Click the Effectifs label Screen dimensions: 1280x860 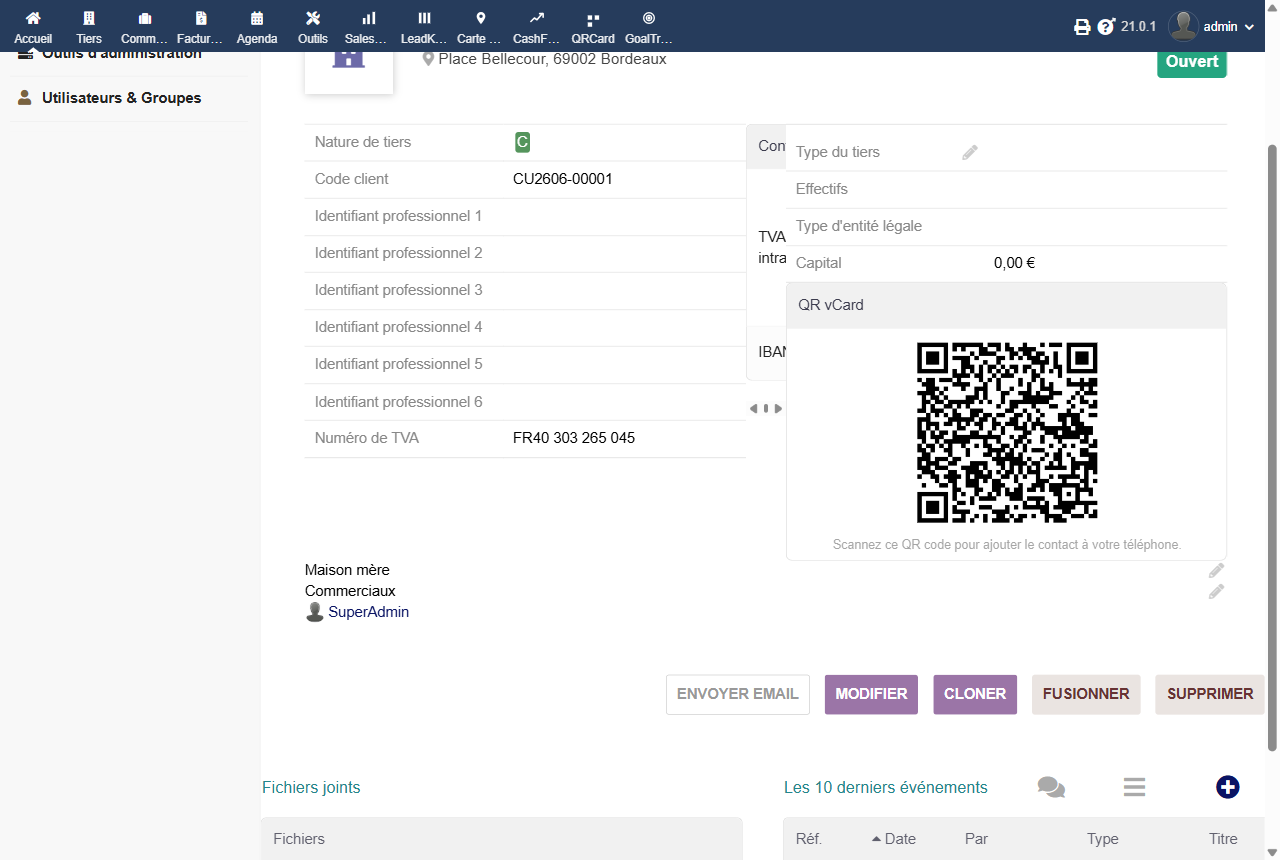[822, 189]
